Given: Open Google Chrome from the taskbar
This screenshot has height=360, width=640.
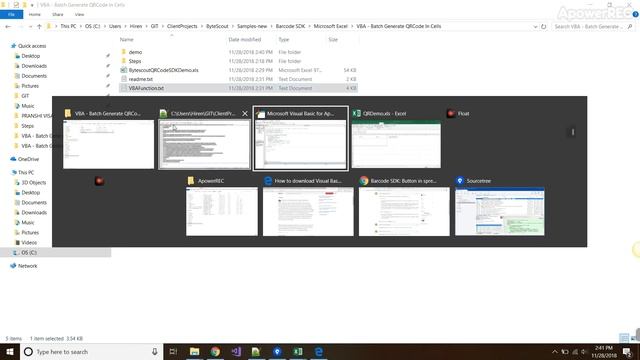Looking at the screenshot, I should coord(215,351).
